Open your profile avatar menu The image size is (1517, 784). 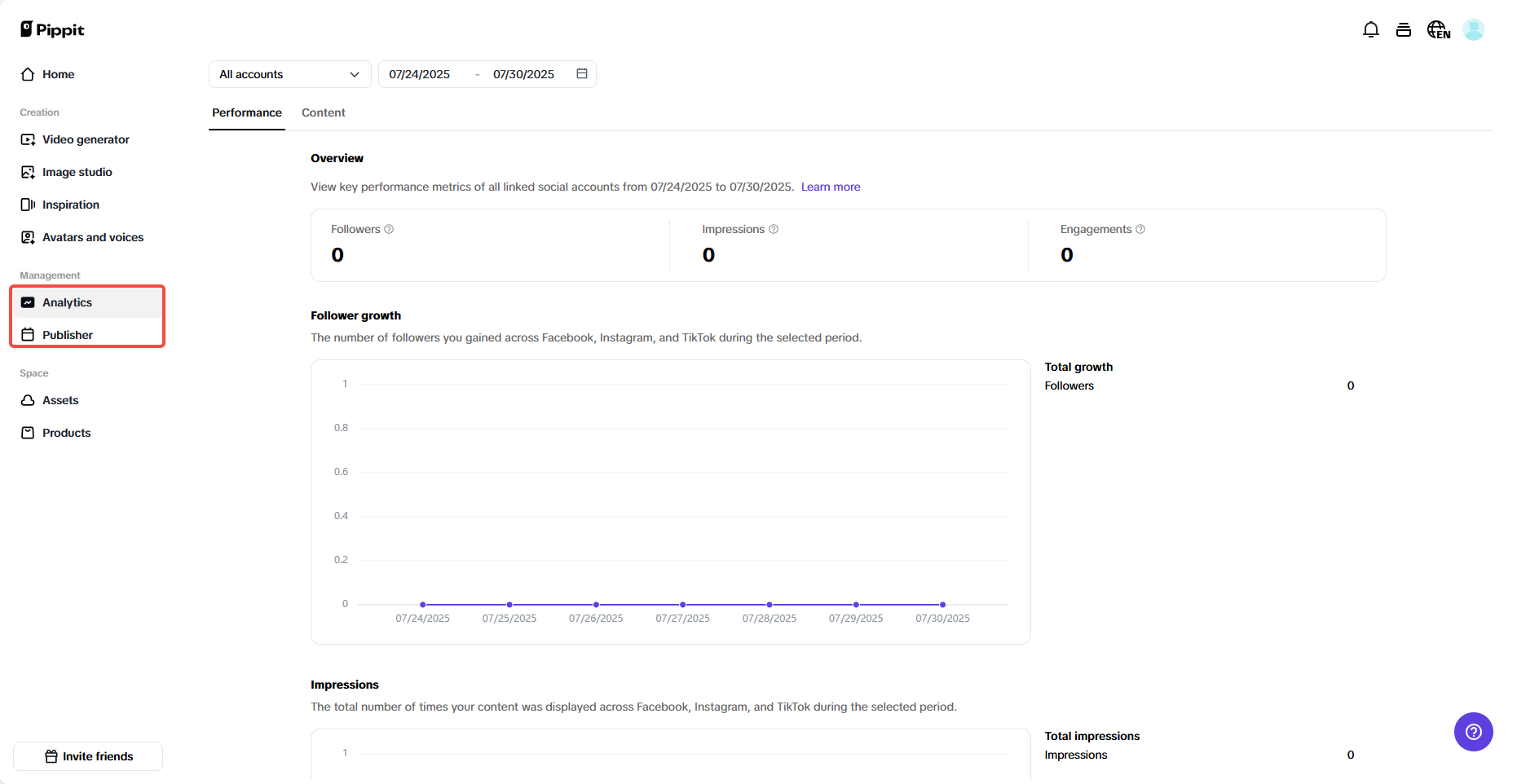tap(1474, 29)
